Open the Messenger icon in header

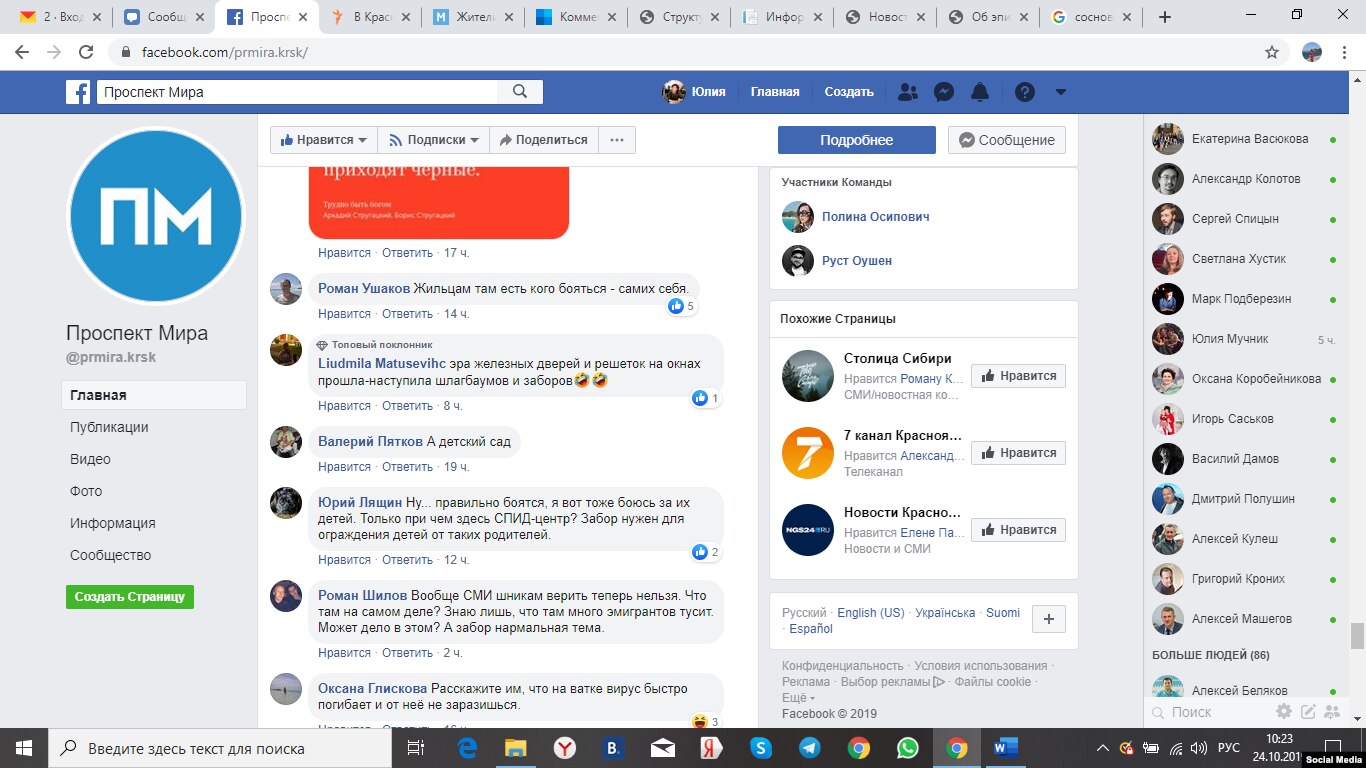(x=943, y=92)
